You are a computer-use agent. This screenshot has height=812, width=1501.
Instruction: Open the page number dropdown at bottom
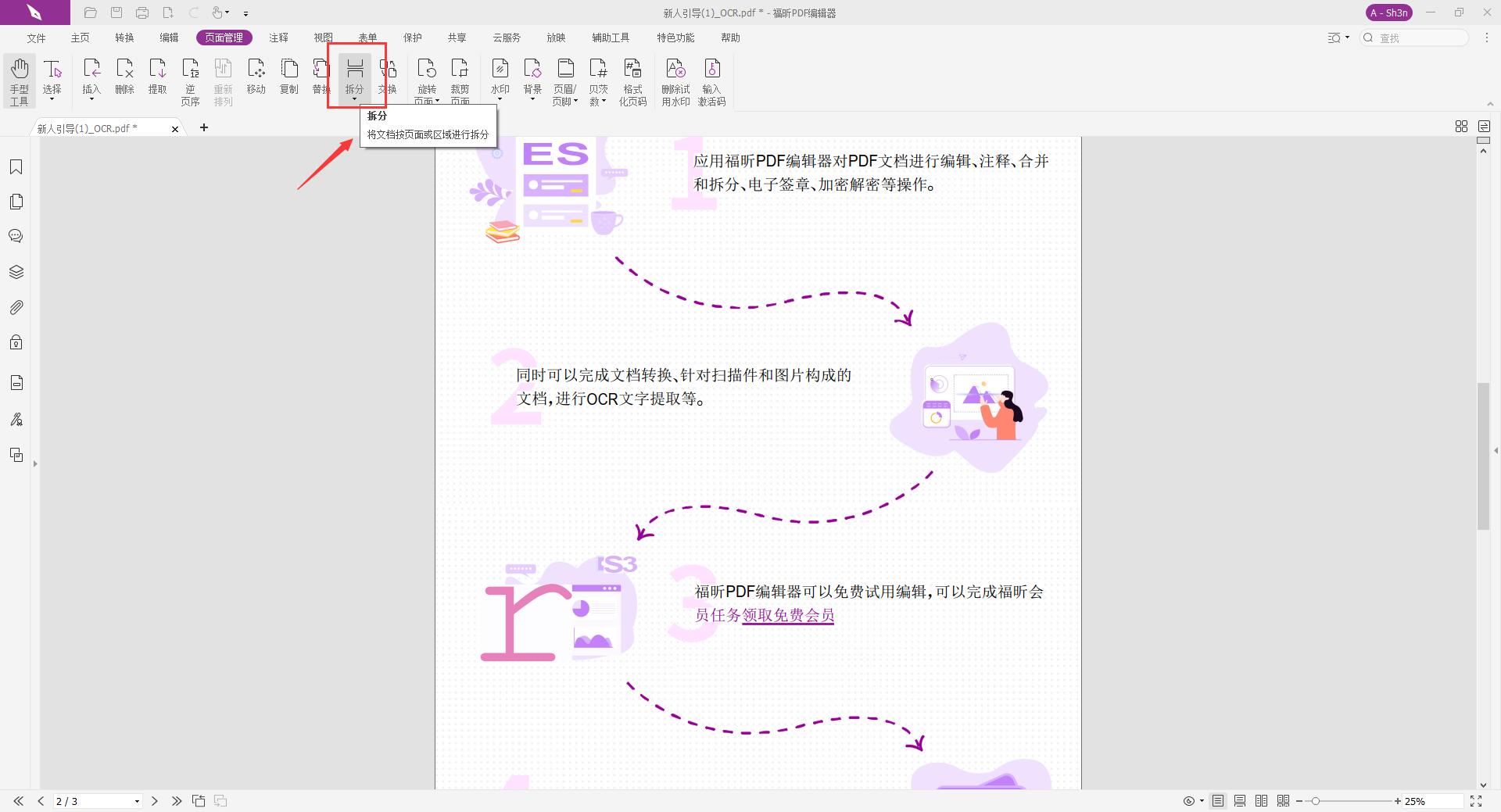click(x=137, y=801)
